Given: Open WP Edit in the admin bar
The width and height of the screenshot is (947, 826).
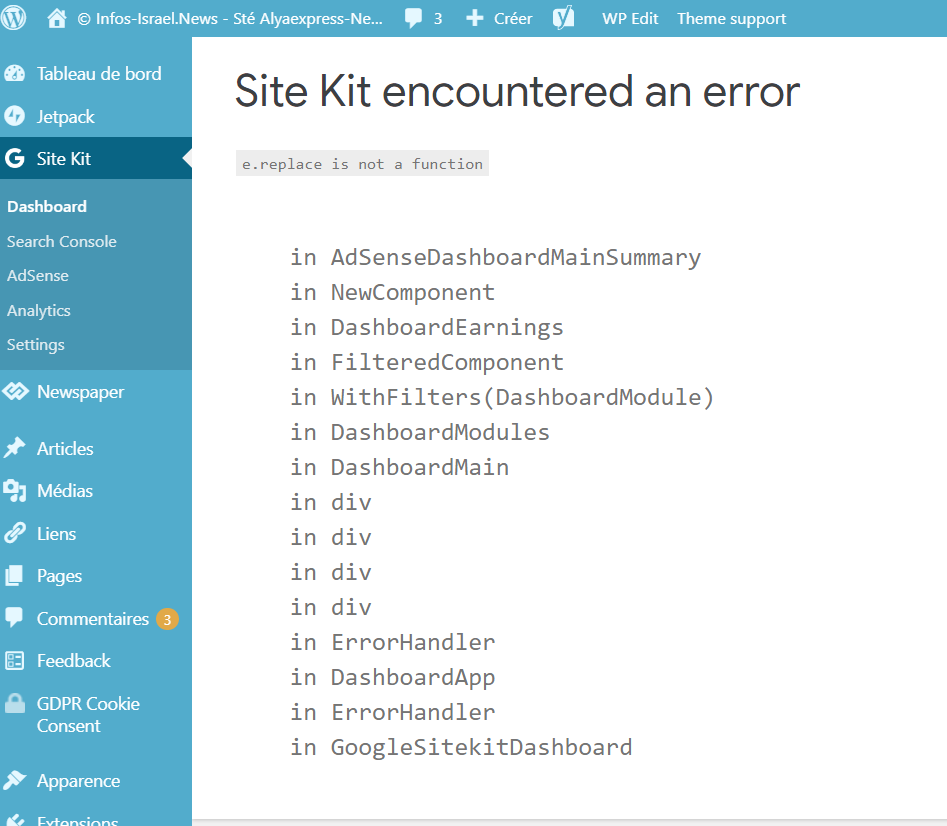Looking at the screenshot, I should point(630,19).
